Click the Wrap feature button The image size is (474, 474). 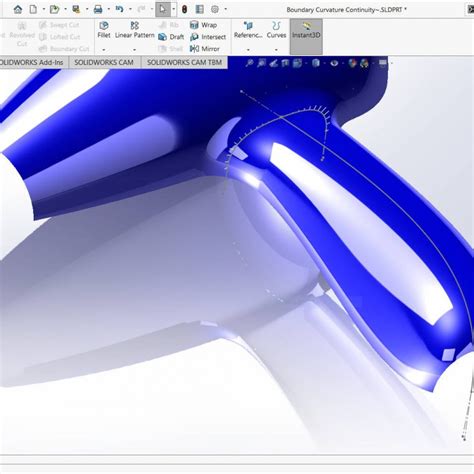[203, 25]
